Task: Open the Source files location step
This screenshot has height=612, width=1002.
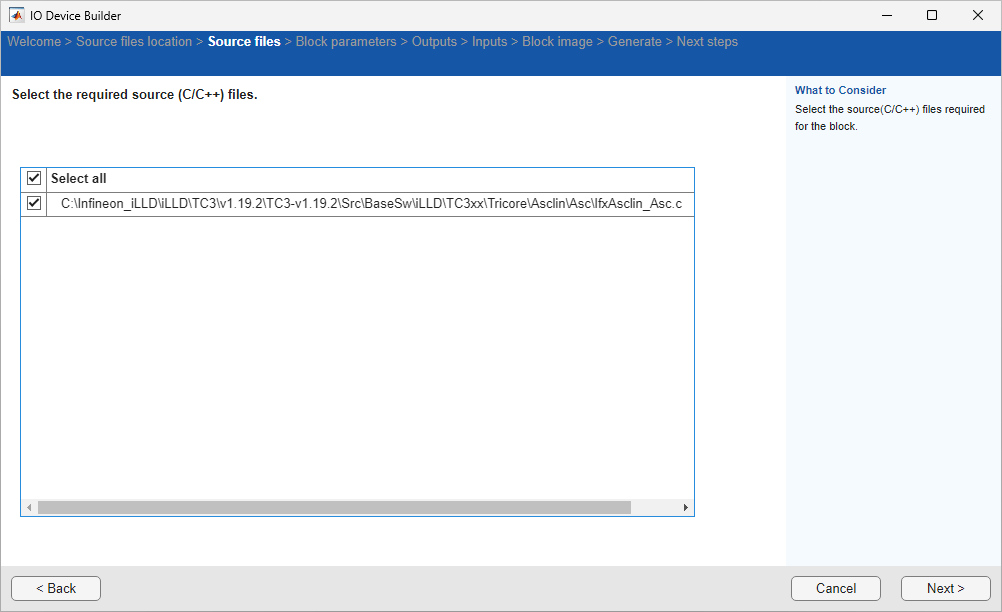Action: [x=134, y=42]
